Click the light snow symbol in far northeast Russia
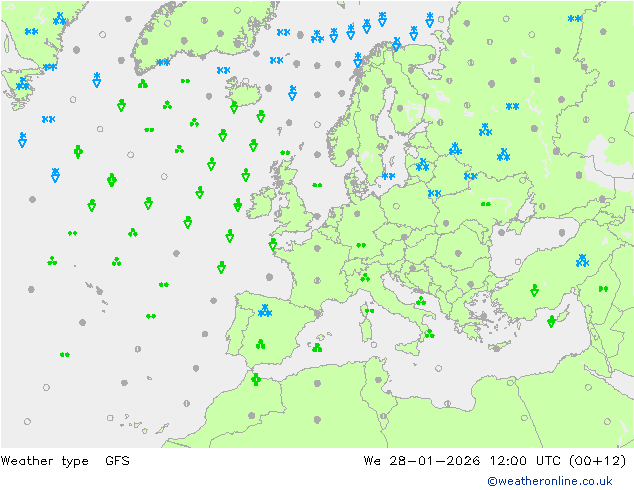The height and width of the screenshot is (490, 634). click(575, 18)
